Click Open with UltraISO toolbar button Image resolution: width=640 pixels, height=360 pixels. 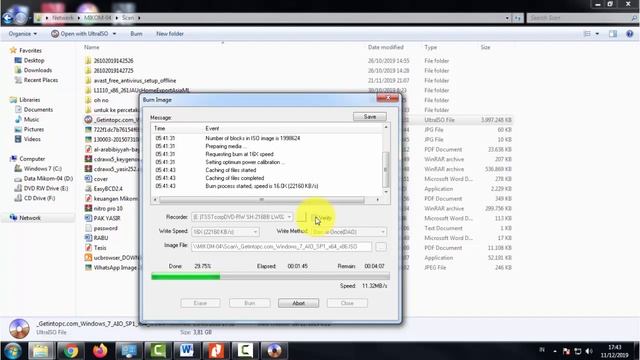point(80,34)
